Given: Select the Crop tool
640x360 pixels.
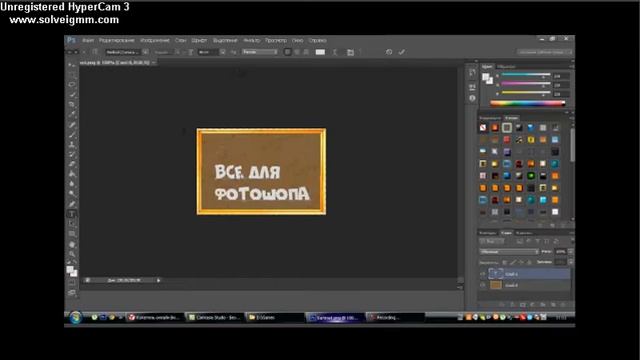Looking at the screenshot, I should click(x=72, y=105).
